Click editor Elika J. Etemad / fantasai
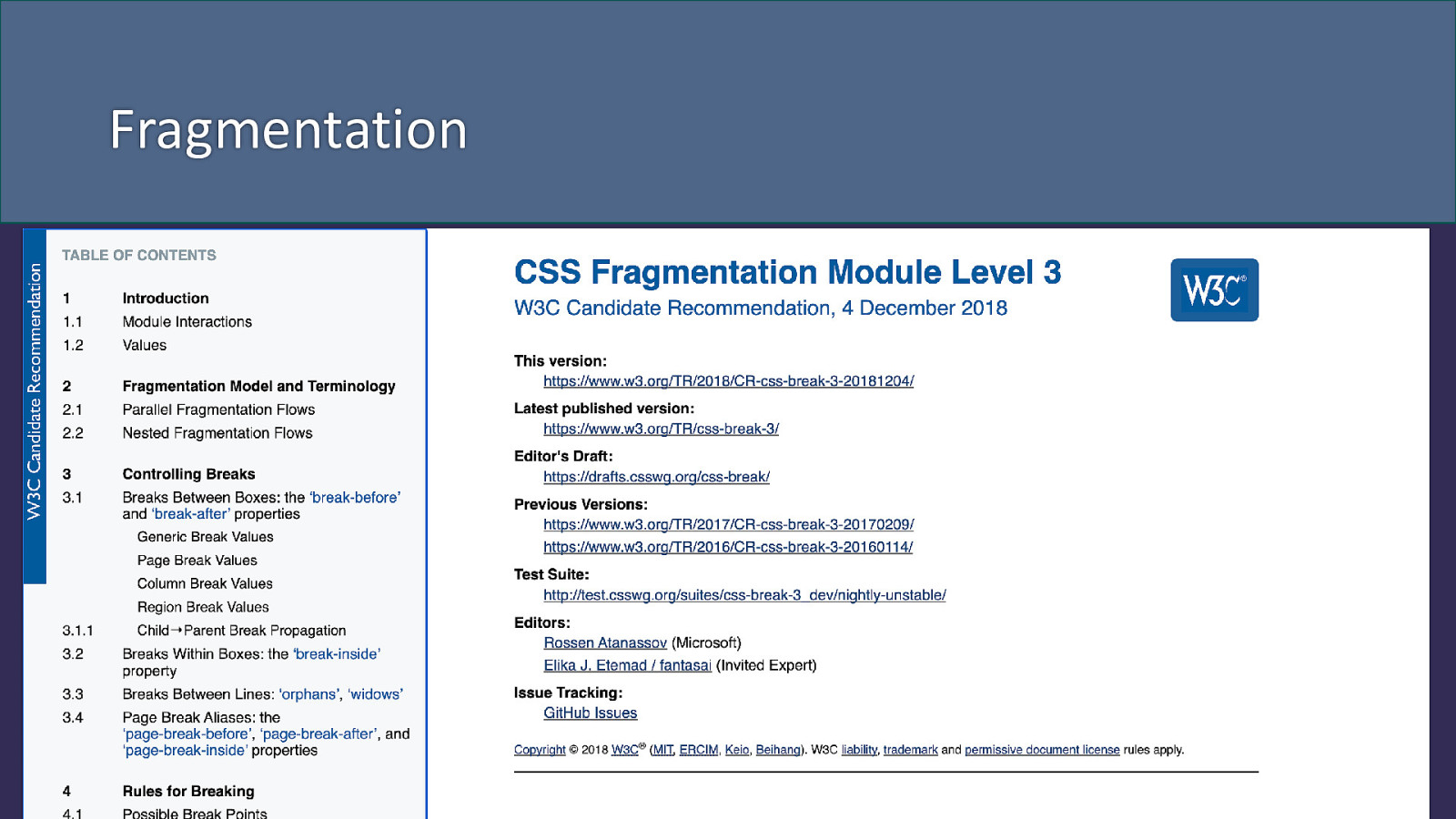1456x819 pixels. [628, 666]
